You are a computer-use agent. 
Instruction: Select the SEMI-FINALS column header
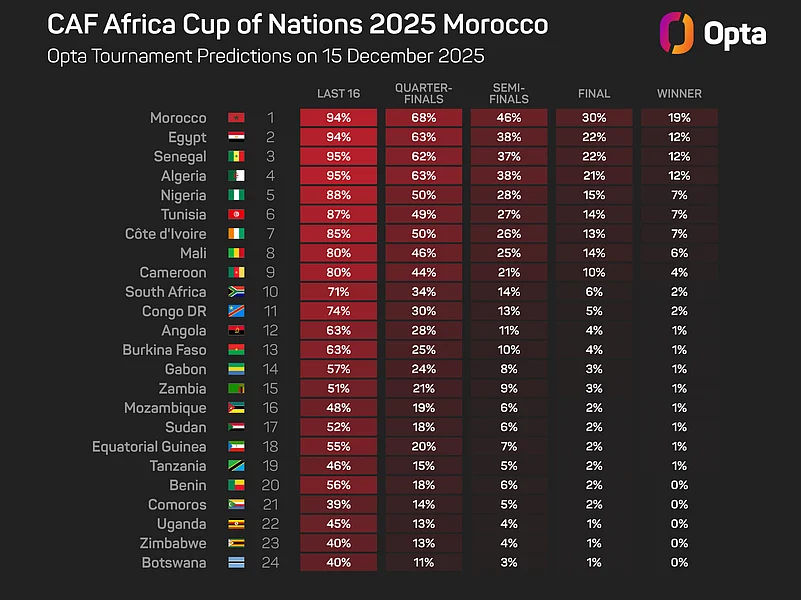[x=509, y=93]
